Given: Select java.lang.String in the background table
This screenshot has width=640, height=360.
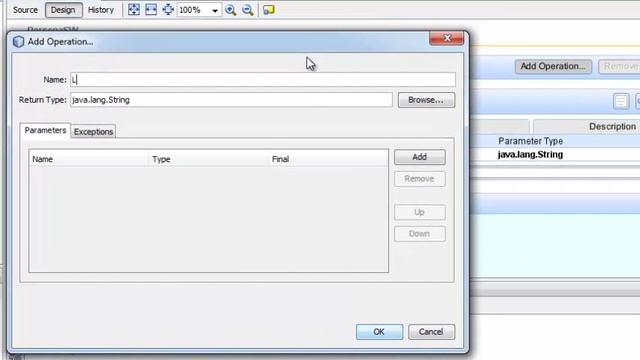Looking at the screenshot, I should [x=530, y=155].
